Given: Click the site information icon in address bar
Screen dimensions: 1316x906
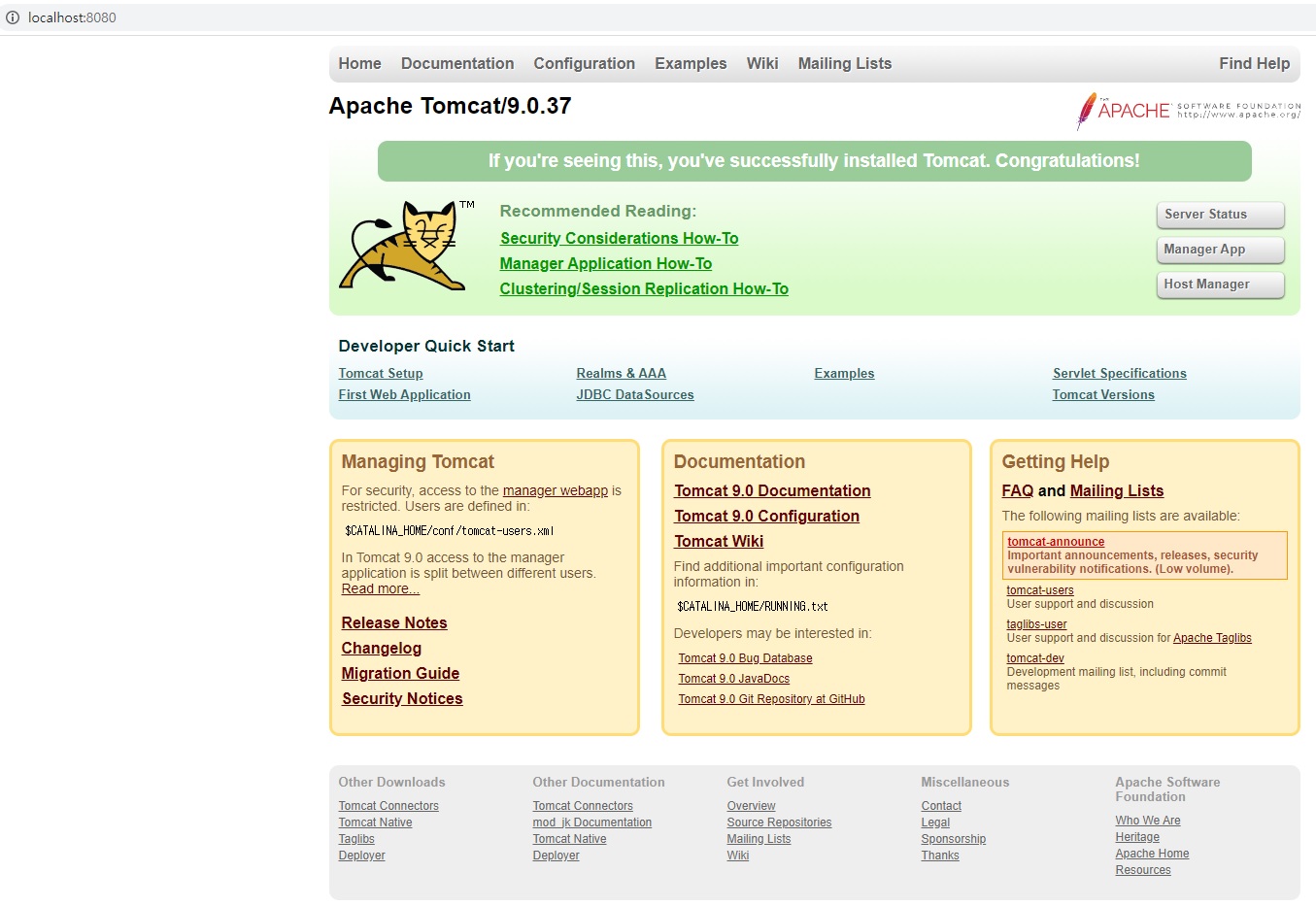Looking at the screenshot, I should pos(13,17).
